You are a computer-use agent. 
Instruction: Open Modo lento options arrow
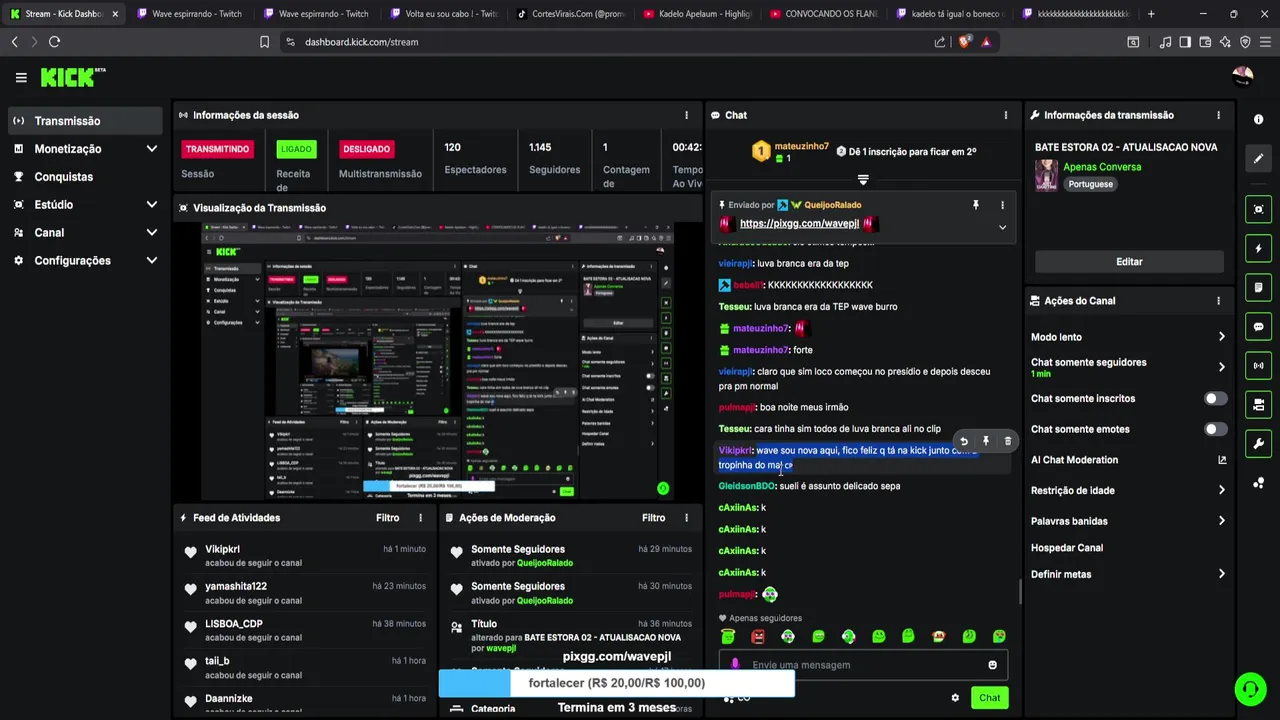click(x=1221, y=337)
